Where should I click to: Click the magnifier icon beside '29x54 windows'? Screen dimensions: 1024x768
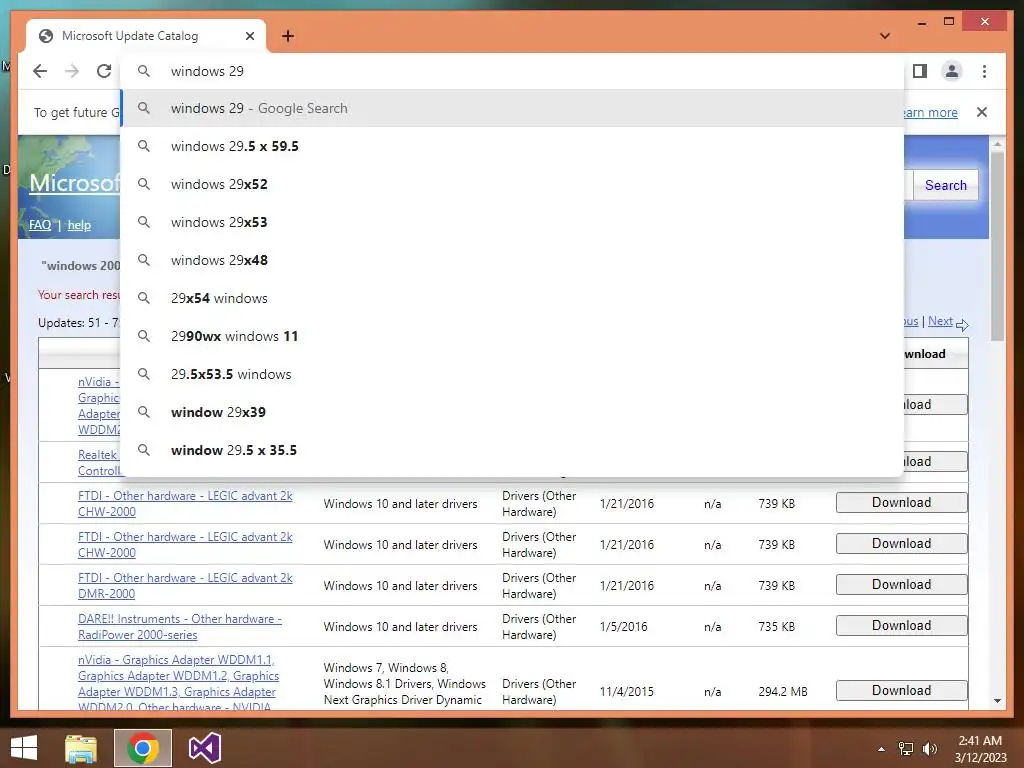click(144, 298)
